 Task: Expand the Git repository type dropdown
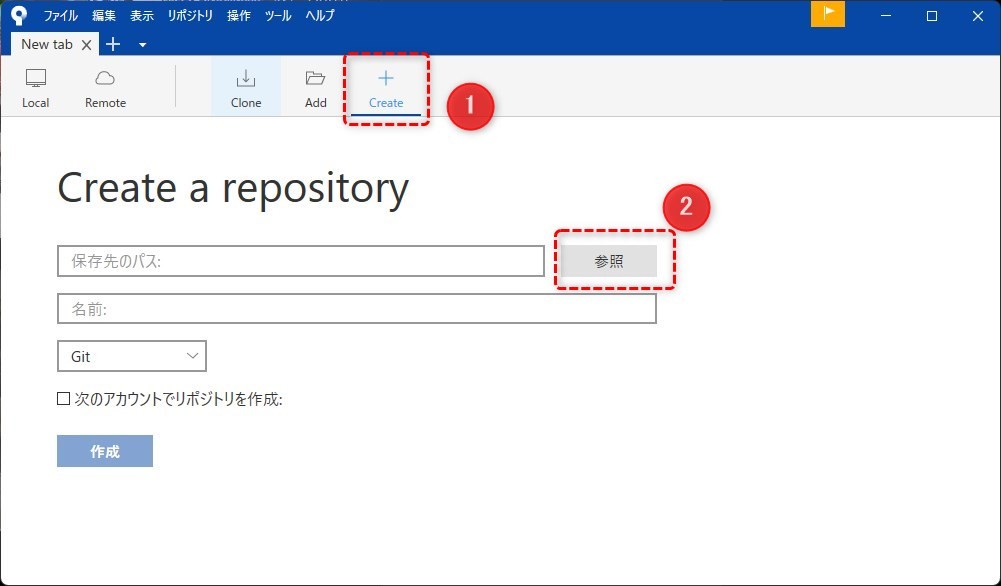point(132,356)
